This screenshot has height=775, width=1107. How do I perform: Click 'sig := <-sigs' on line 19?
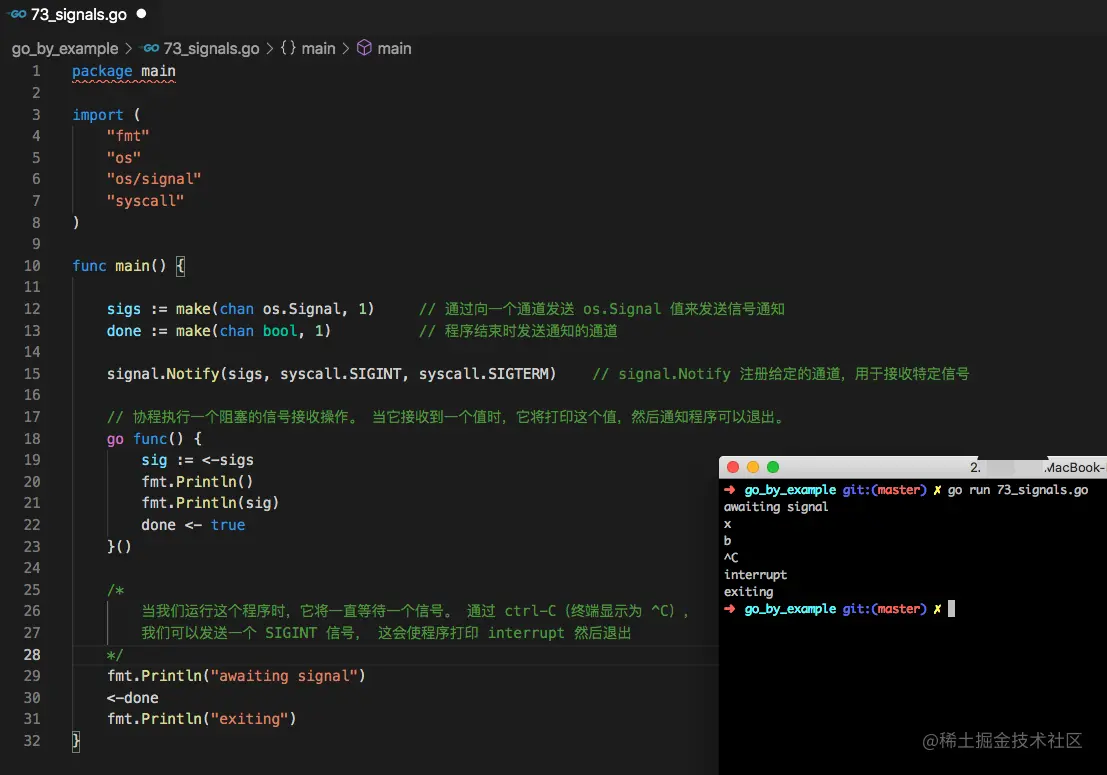[x=197, y=460]
